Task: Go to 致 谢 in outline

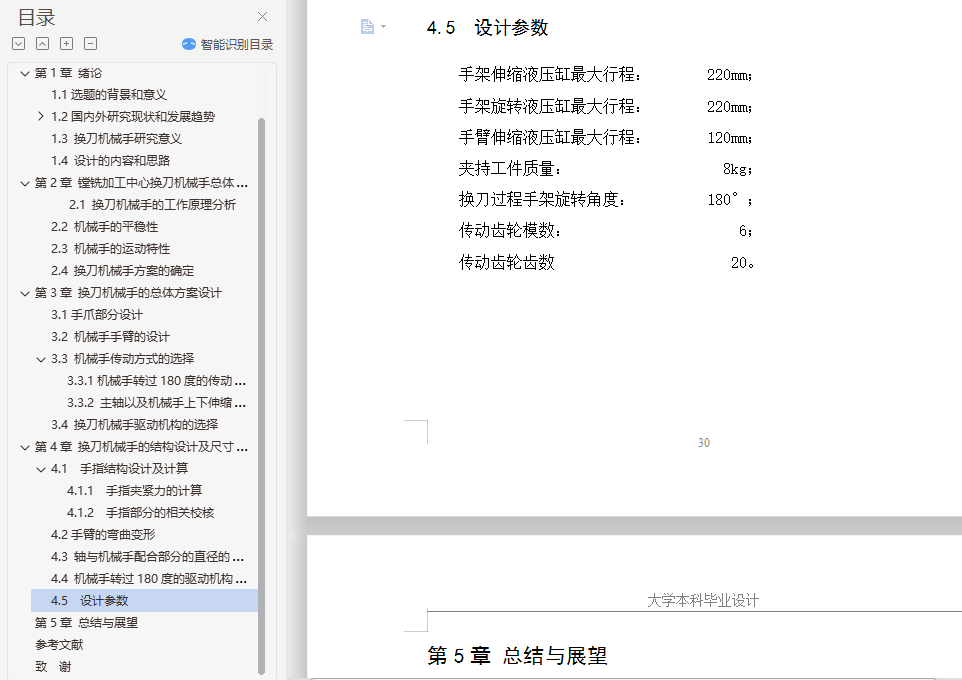Action: 53,667
